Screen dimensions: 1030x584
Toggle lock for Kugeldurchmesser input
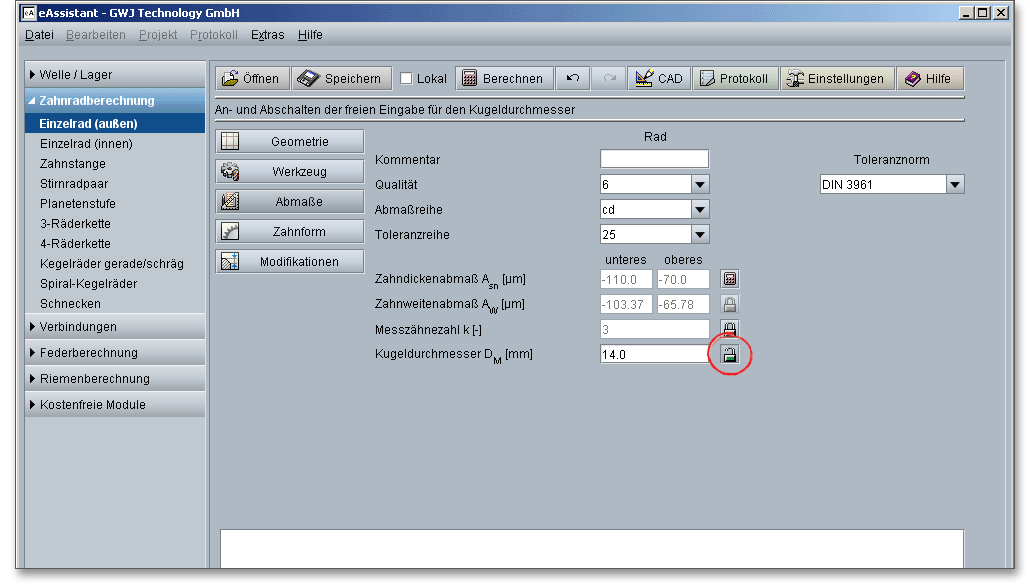(x=730, y=354)
